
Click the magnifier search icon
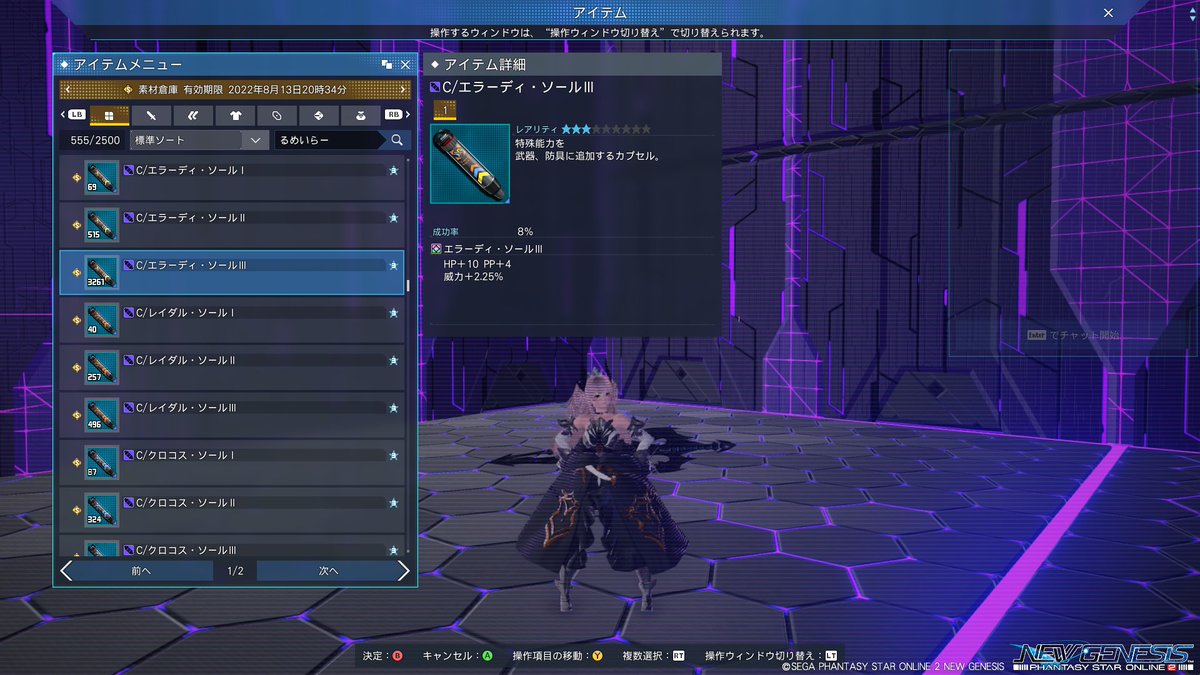[397, 140]
